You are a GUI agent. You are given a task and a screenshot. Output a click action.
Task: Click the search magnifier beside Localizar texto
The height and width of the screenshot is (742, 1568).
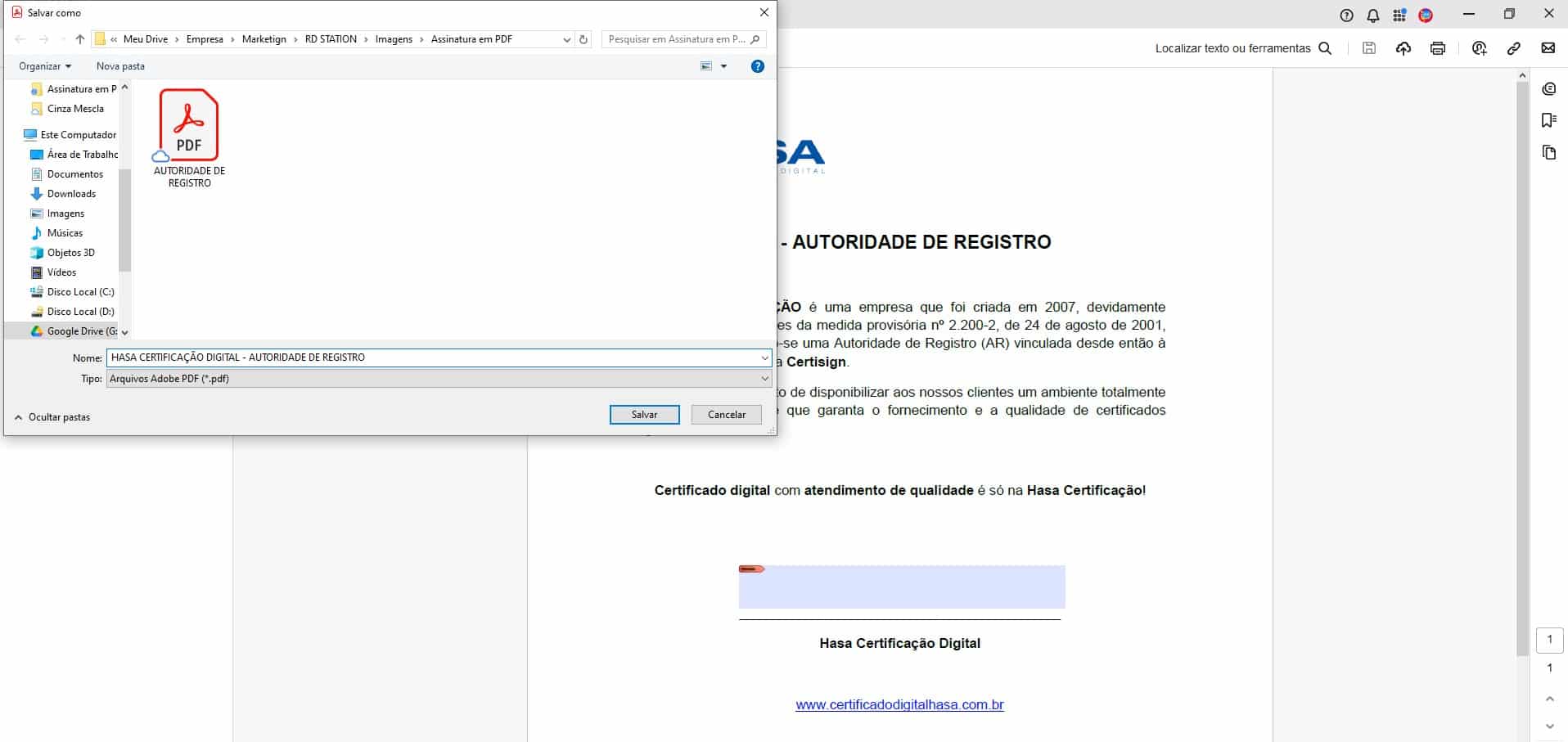[1325, 48]
